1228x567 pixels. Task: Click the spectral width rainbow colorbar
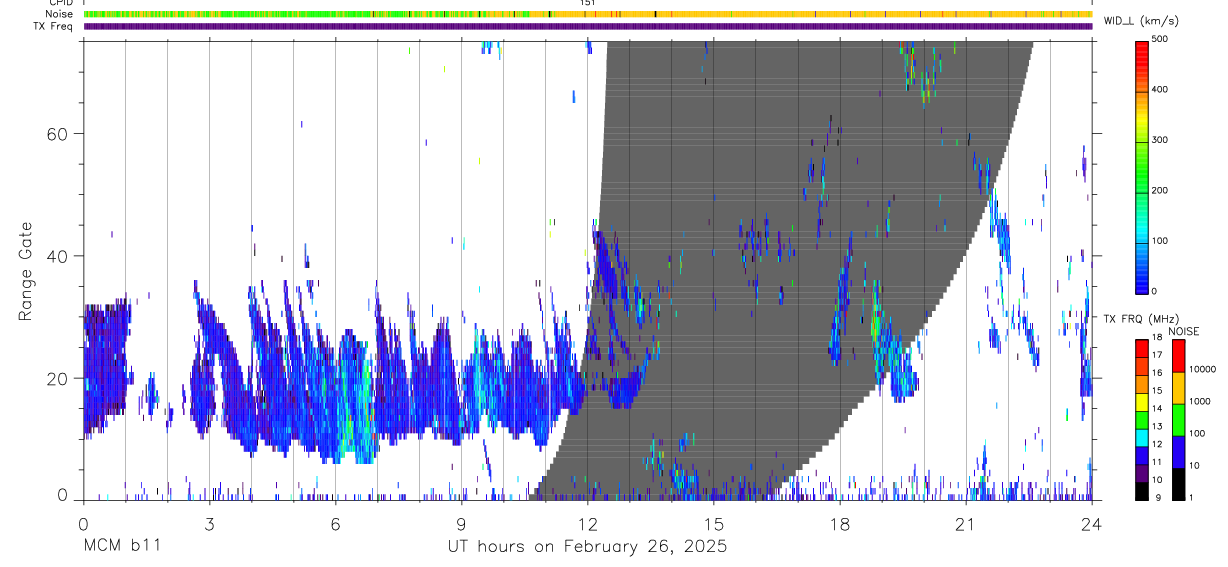(x=1142, y=166)
